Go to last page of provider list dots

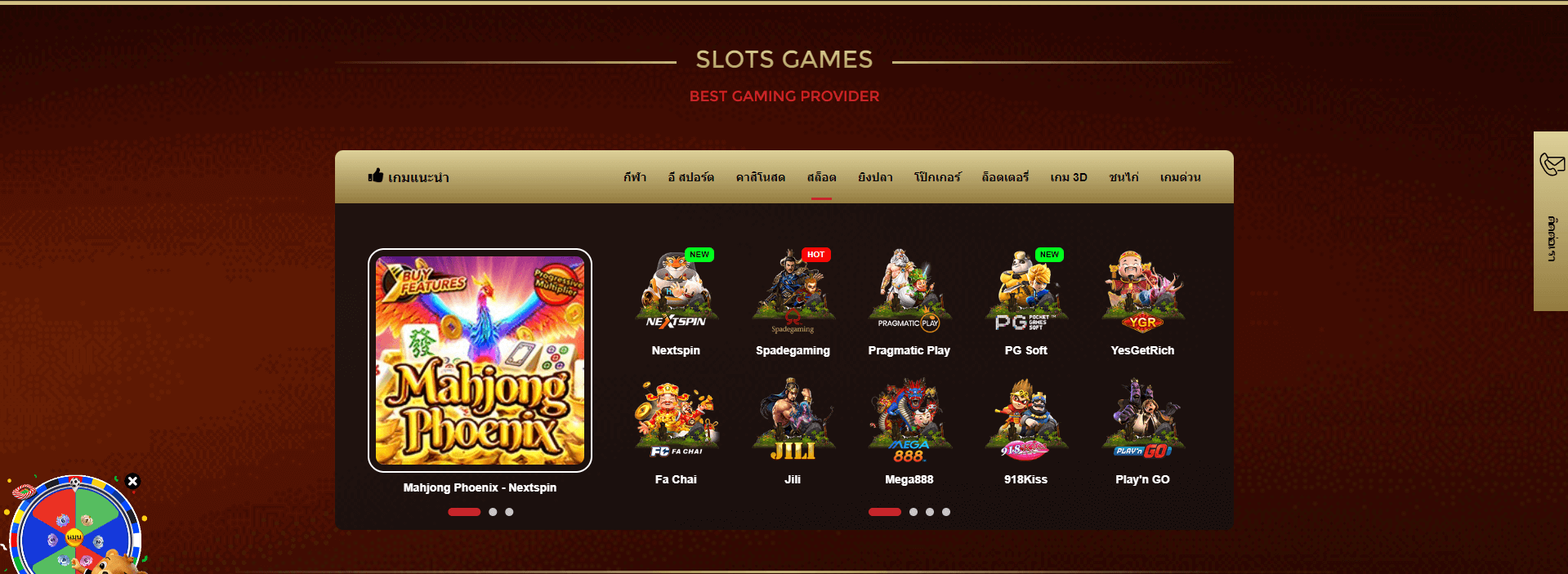point(946,512)
